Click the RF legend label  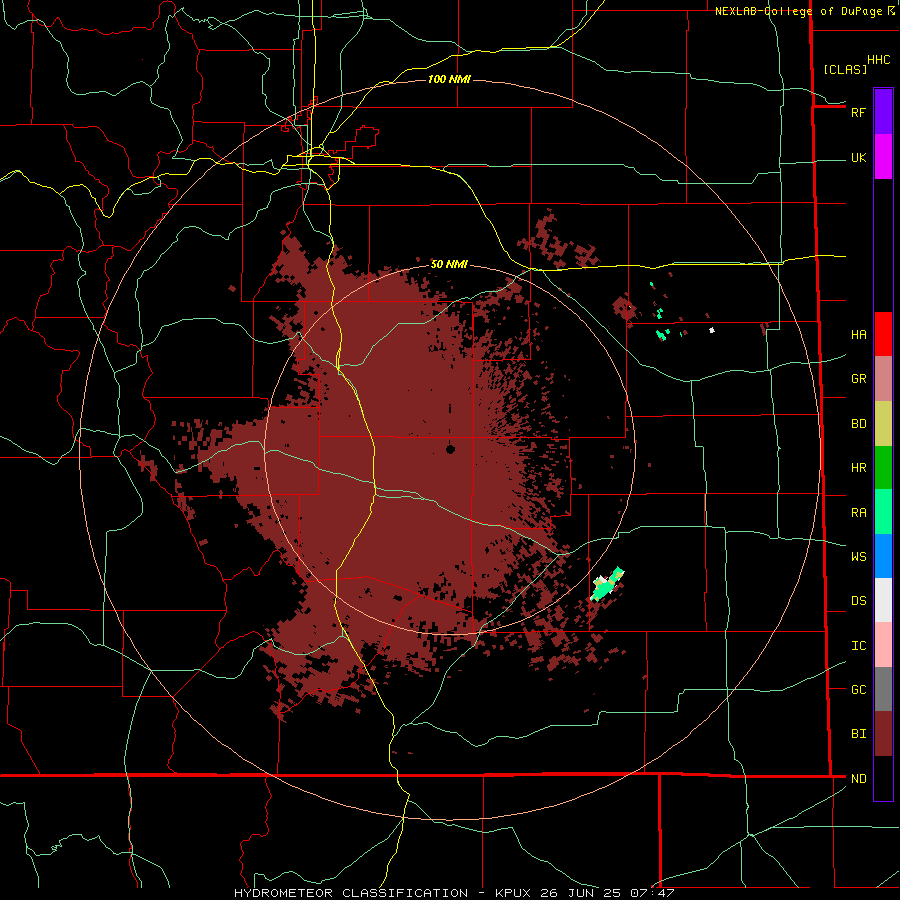point(858,112)
